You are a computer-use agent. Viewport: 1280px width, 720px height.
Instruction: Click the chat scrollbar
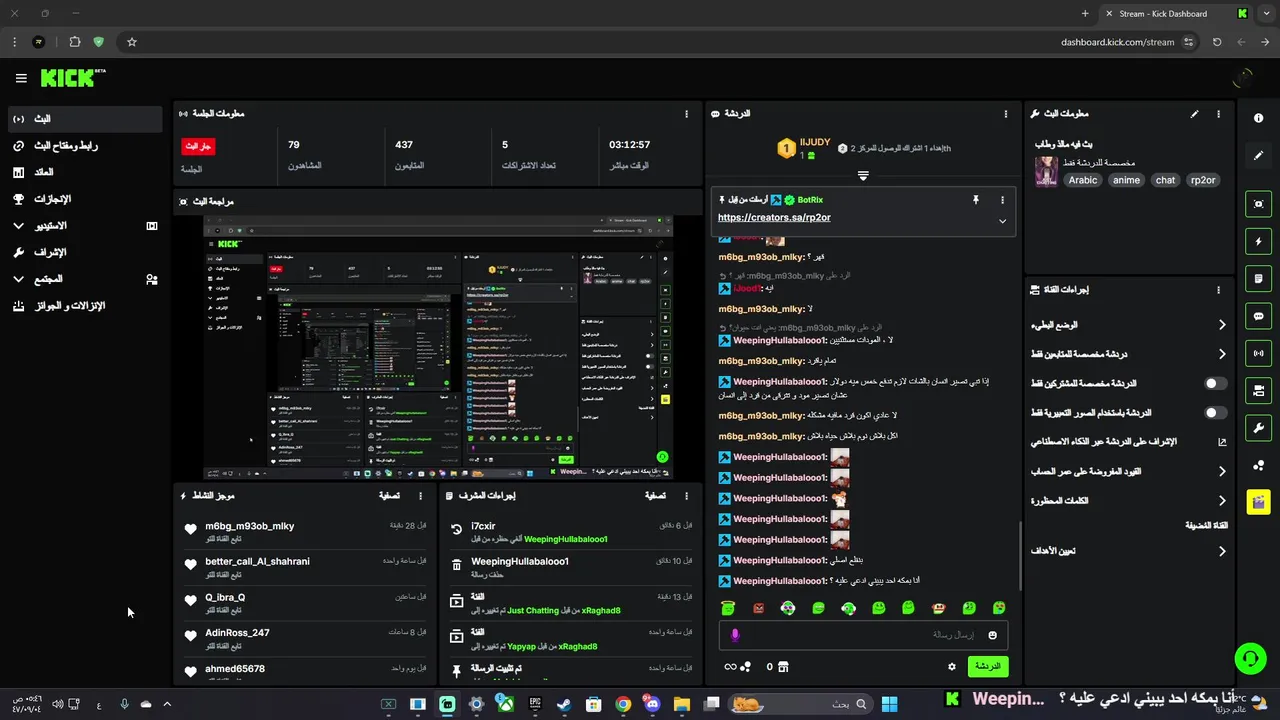[x=1019, y=556]
